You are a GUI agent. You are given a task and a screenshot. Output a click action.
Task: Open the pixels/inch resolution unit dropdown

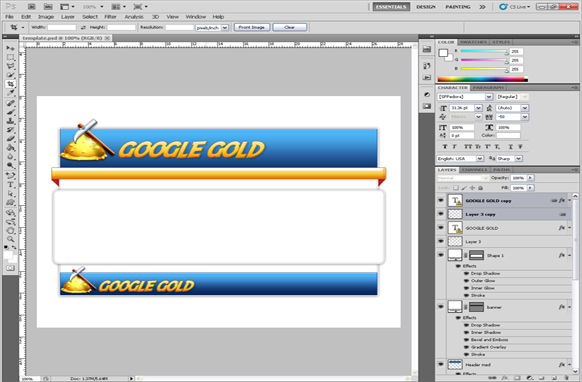[x=225, y=27]
